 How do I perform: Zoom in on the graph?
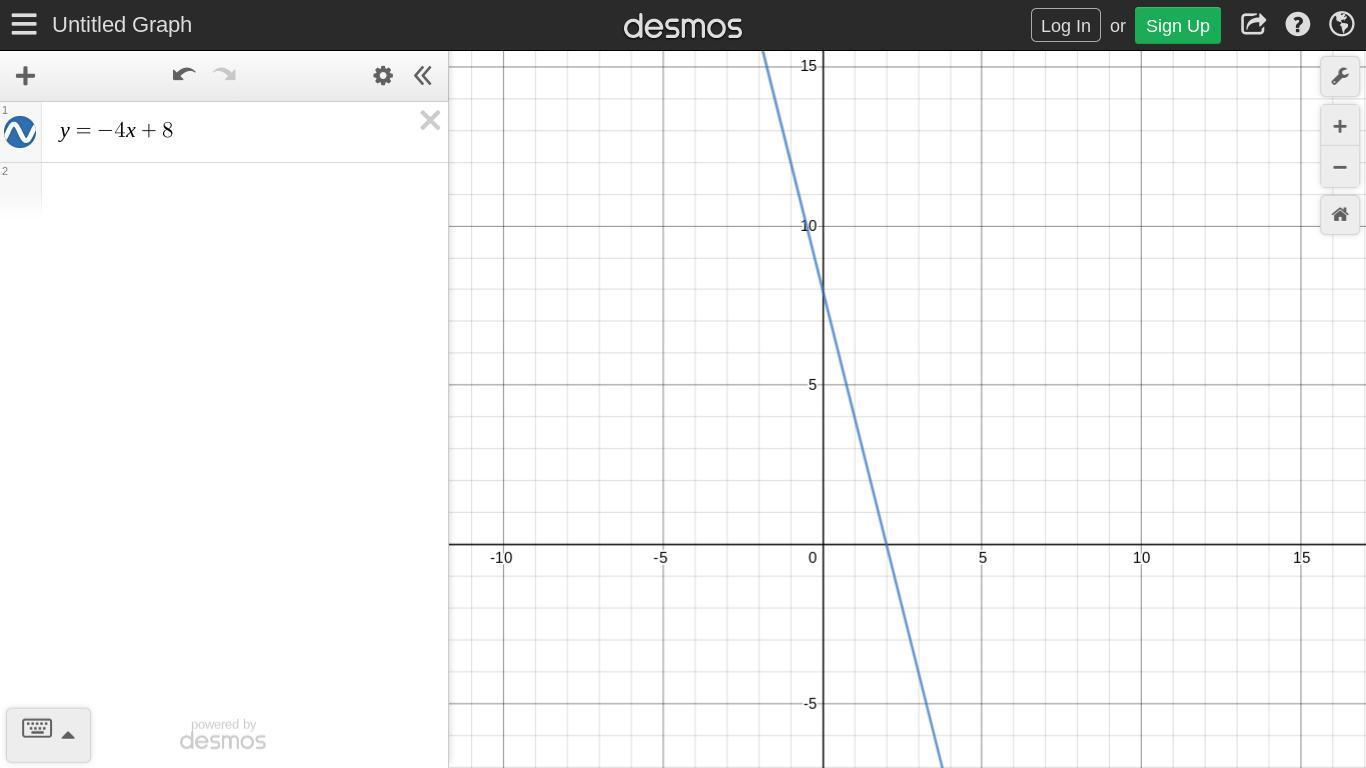tap(1340, 126)
